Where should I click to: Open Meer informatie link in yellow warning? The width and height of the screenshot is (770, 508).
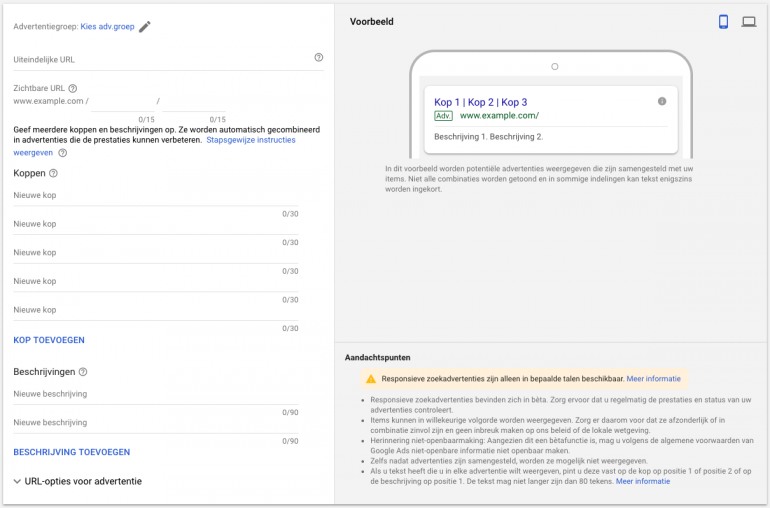(x=653, y=379)
